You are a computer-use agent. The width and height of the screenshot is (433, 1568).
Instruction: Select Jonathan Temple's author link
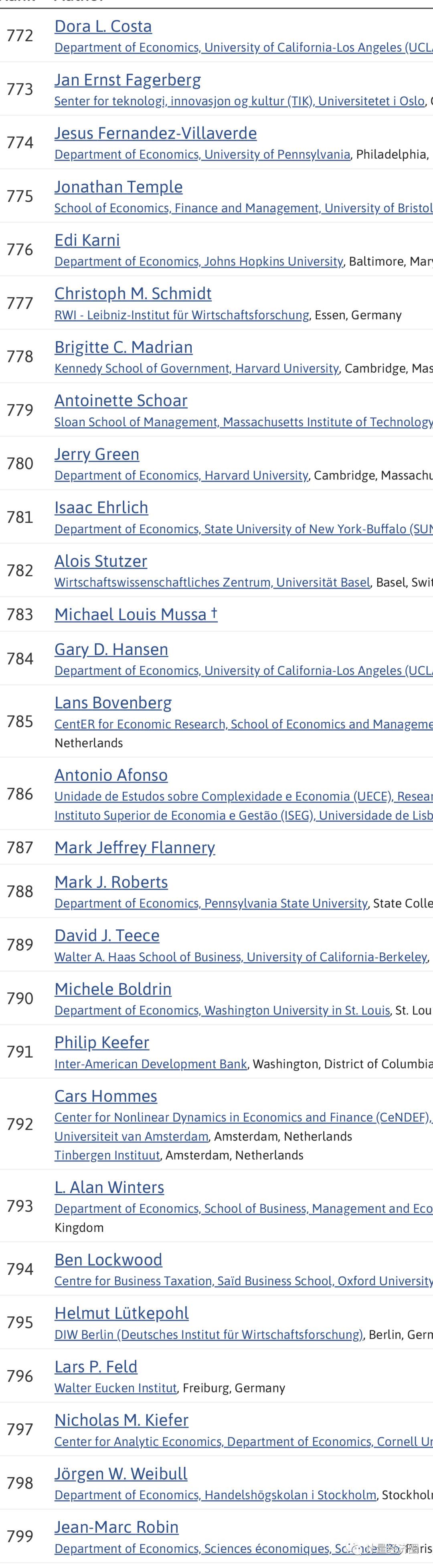point(118,187)
